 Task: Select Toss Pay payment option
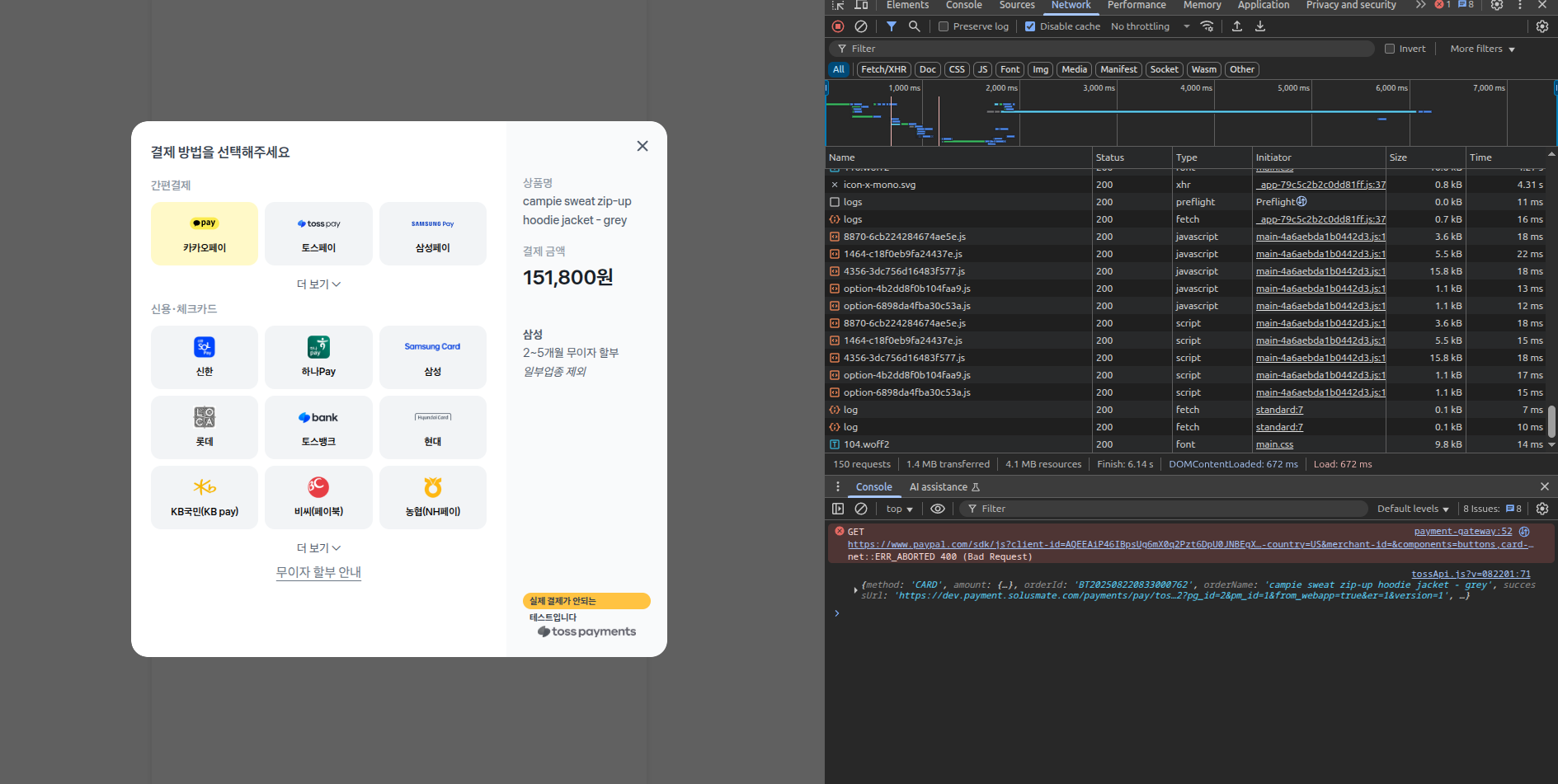(x=318, y=234)
